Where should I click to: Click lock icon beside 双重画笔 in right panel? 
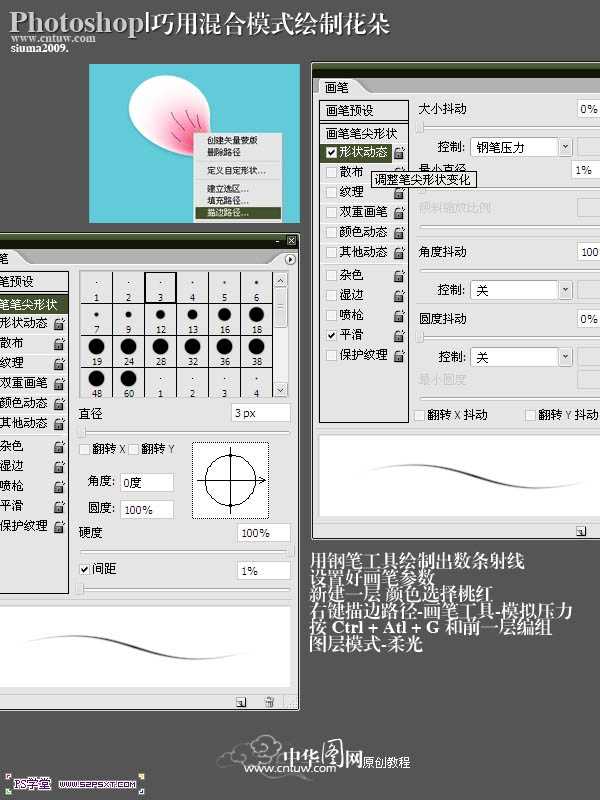(x=399, y=212)
